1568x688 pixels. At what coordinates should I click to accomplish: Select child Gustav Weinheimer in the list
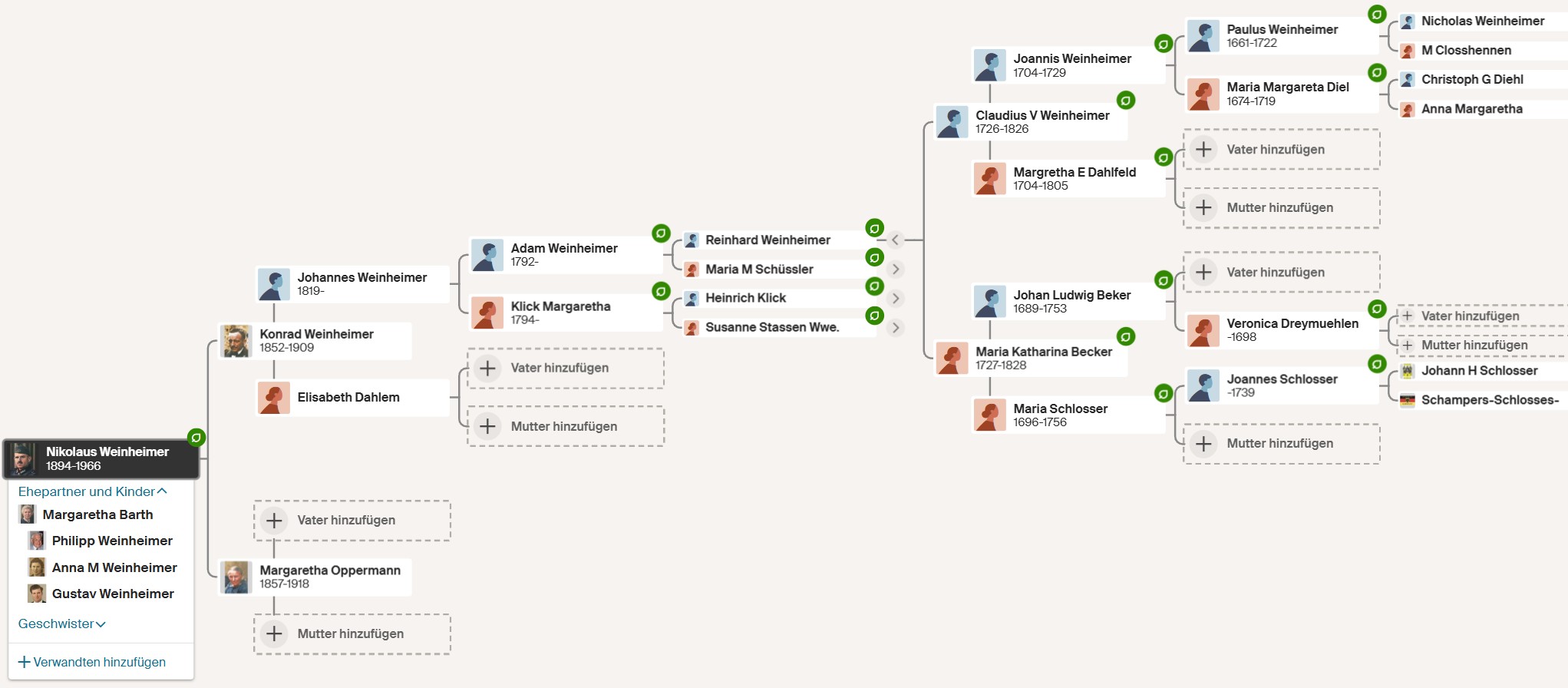pyautogui.click(x=113, y=594)
